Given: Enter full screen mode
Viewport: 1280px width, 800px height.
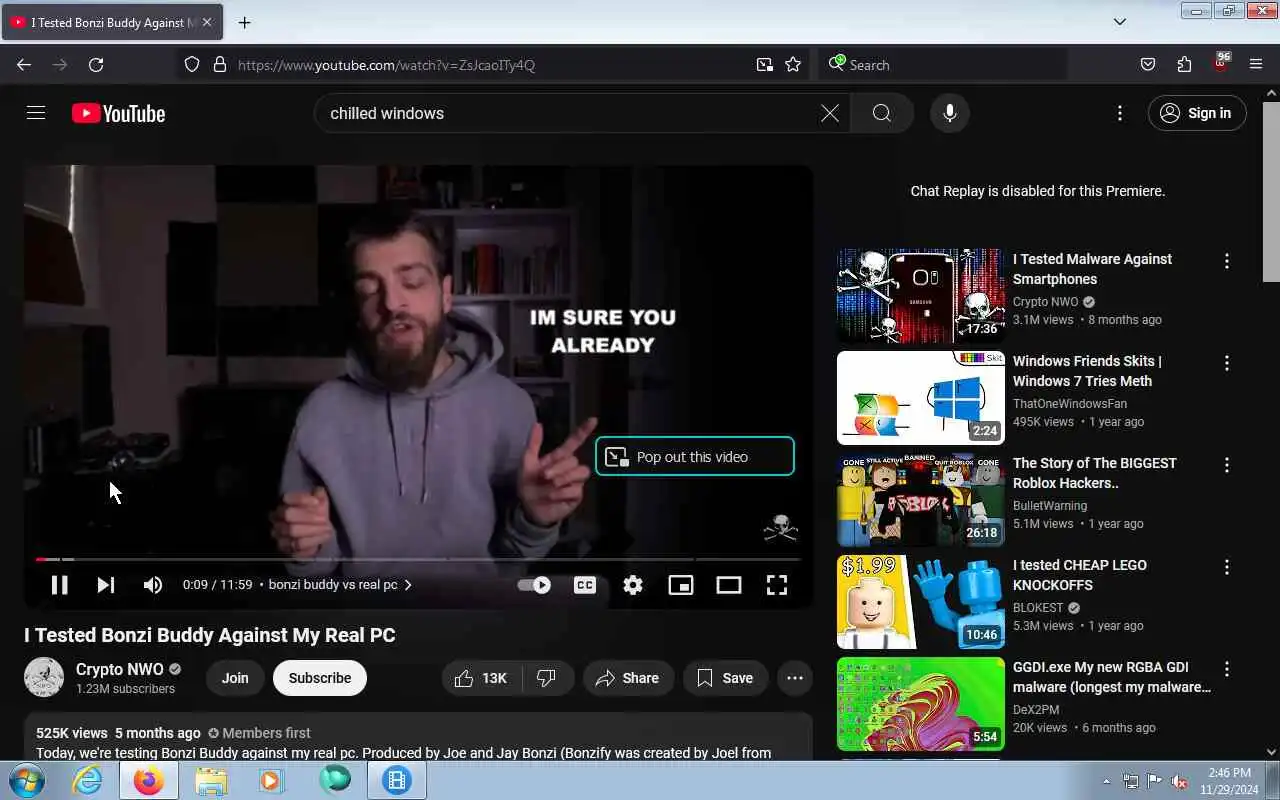Looking at the screenshot, I should click(777, 585).
